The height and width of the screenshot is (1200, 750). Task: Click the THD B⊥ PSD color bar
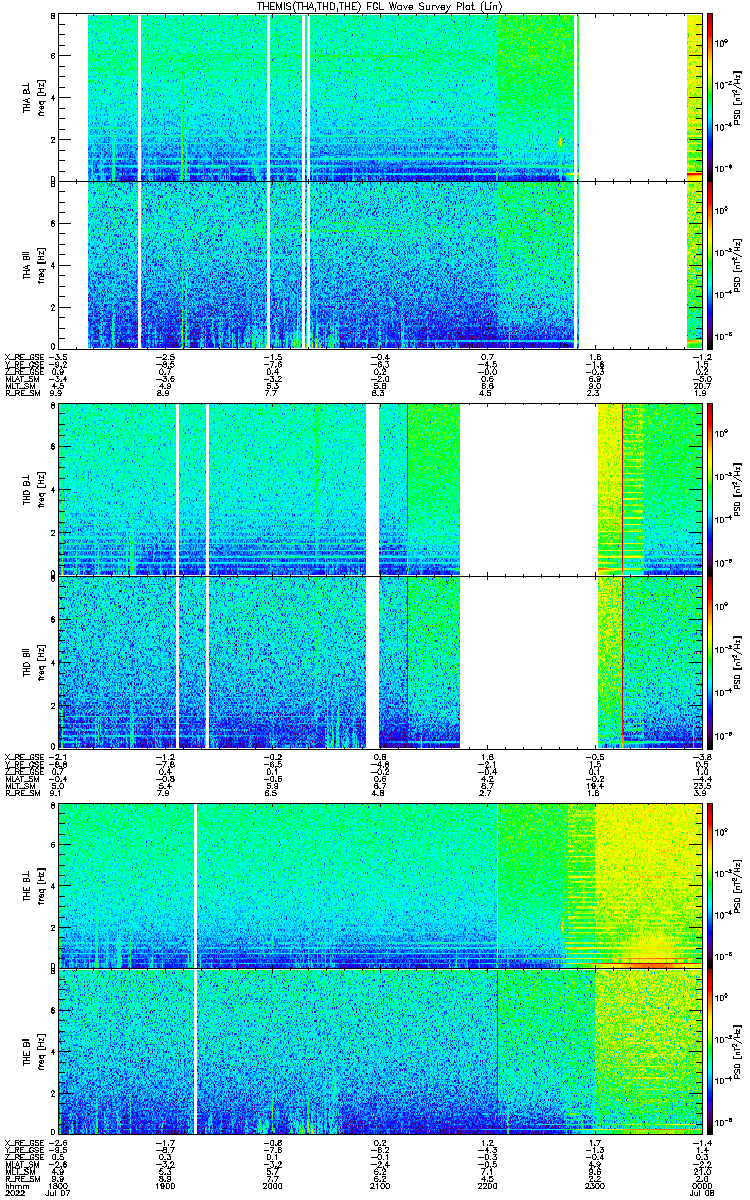(711, 489)
